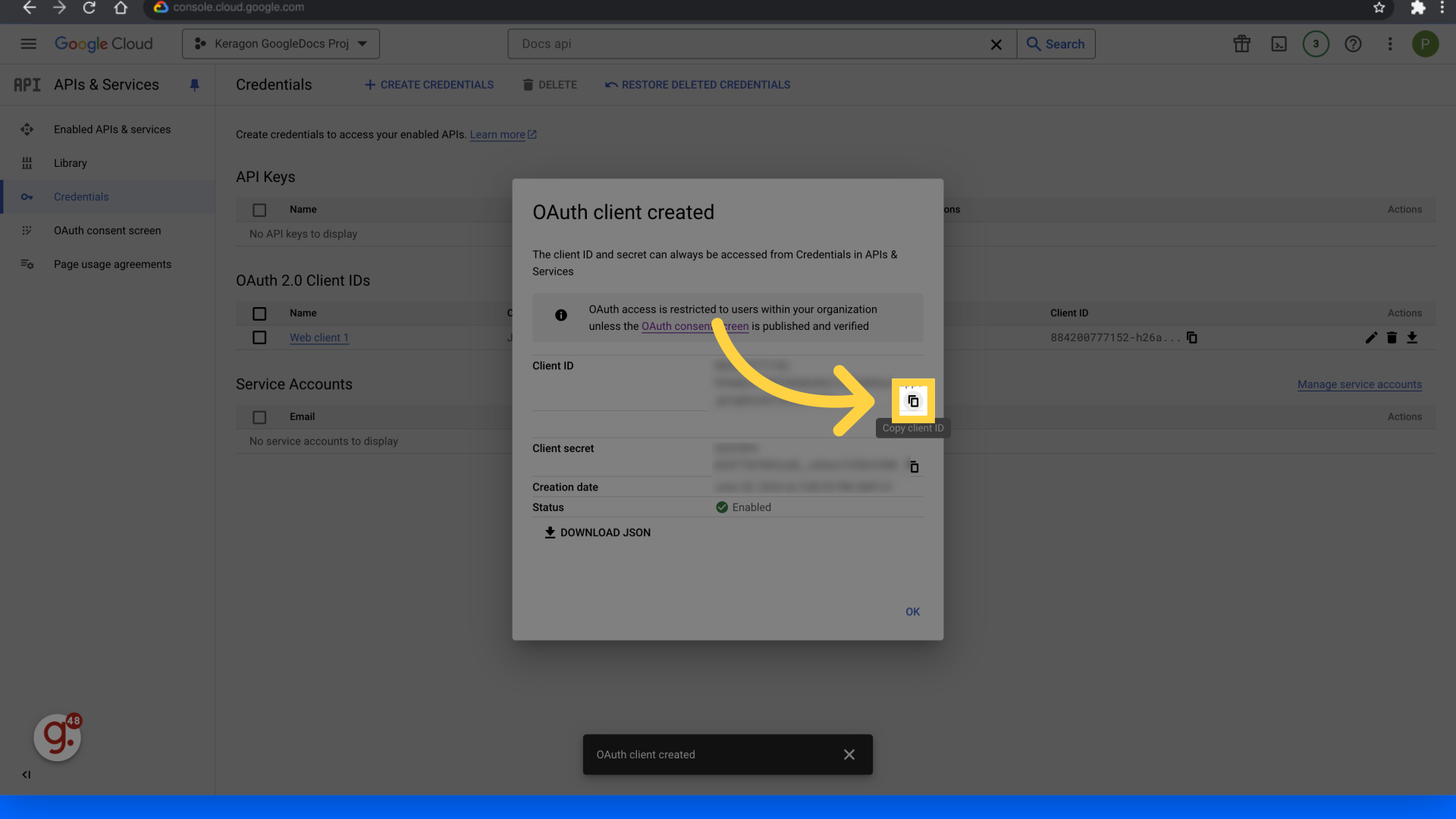The width and height of the screenshot is (1456, 819).
Task: Select the Enabled status text in dialog
Action: coord(752,507)
